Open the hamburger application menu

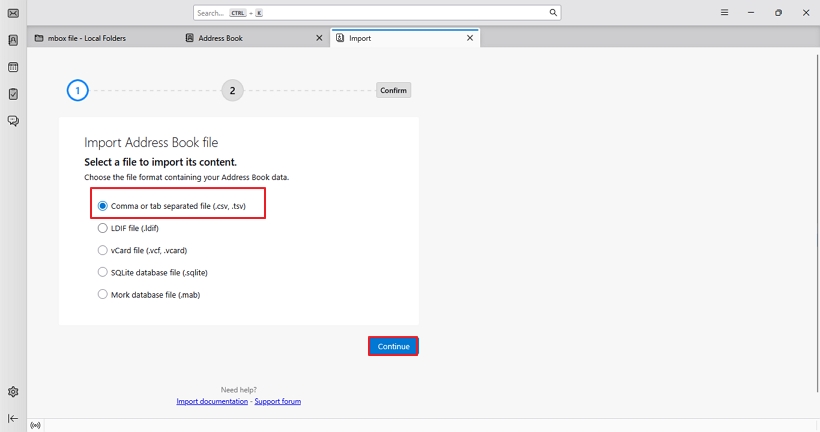click(724, 13)
